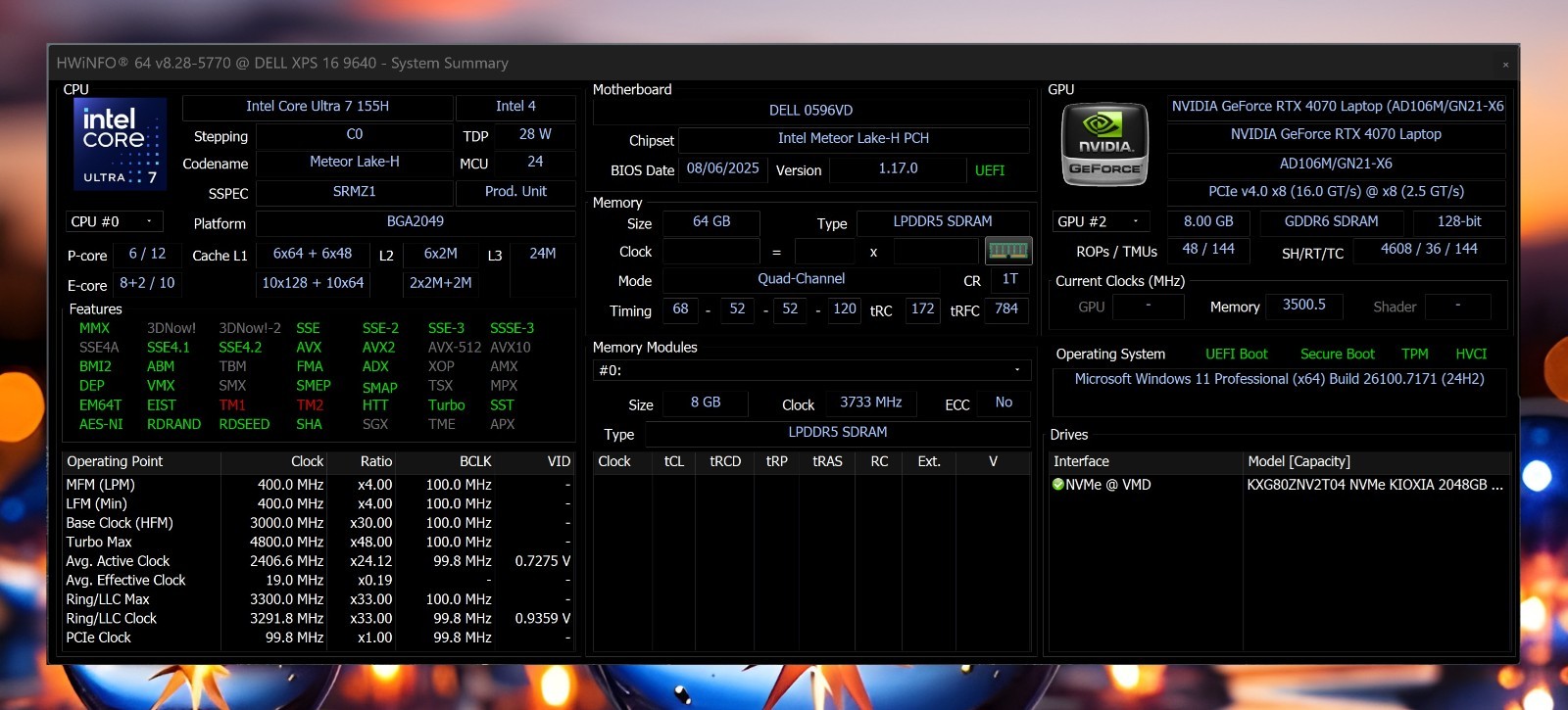Screen dimensions: 1568x710
Task: Click the green check icon beside NVMe @ VMD
Action: (1057, 484)
